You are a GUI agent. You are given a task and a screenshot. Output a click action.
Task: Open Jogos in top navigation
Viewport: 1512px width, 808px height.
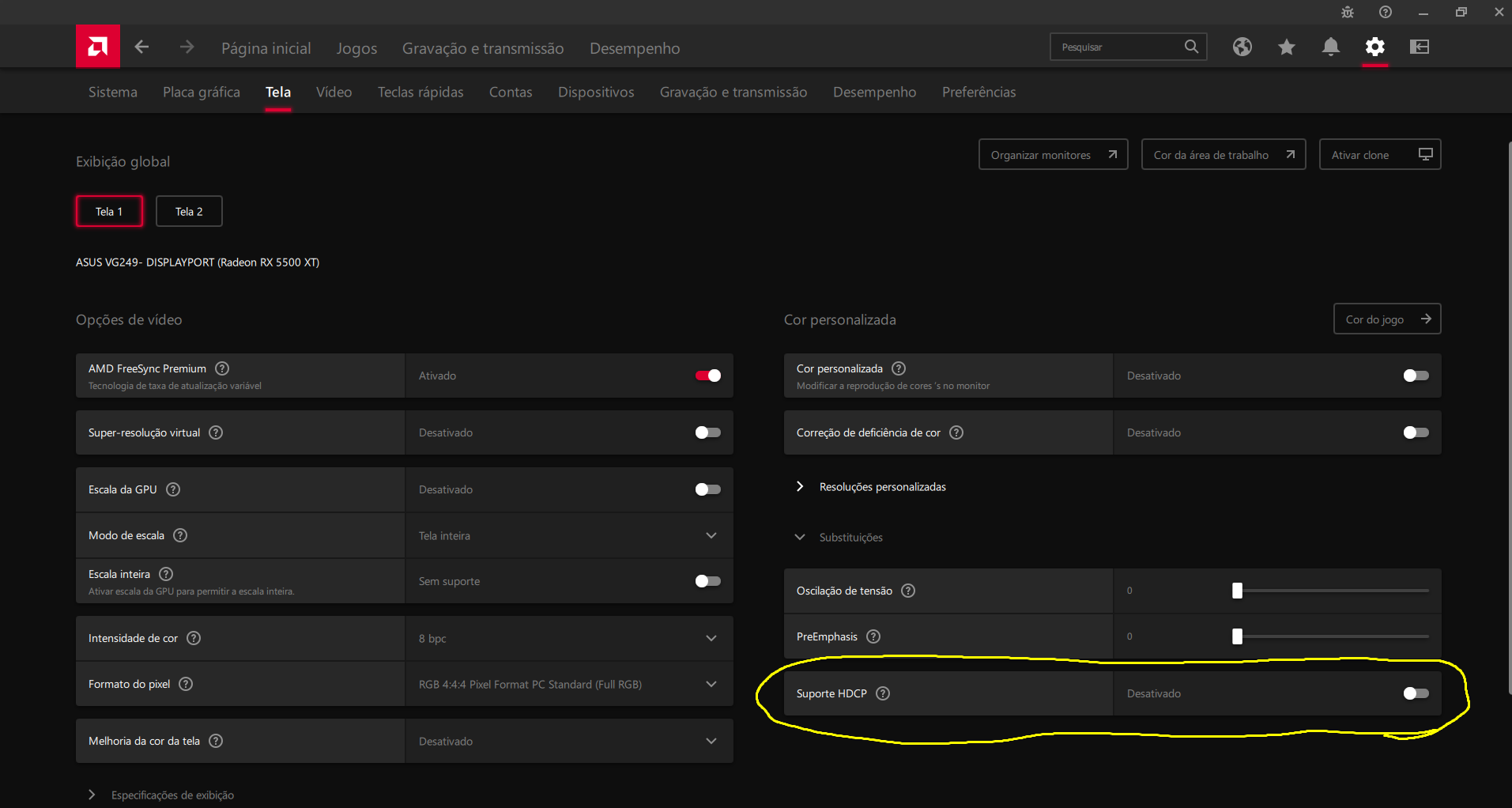coord(357,48)
